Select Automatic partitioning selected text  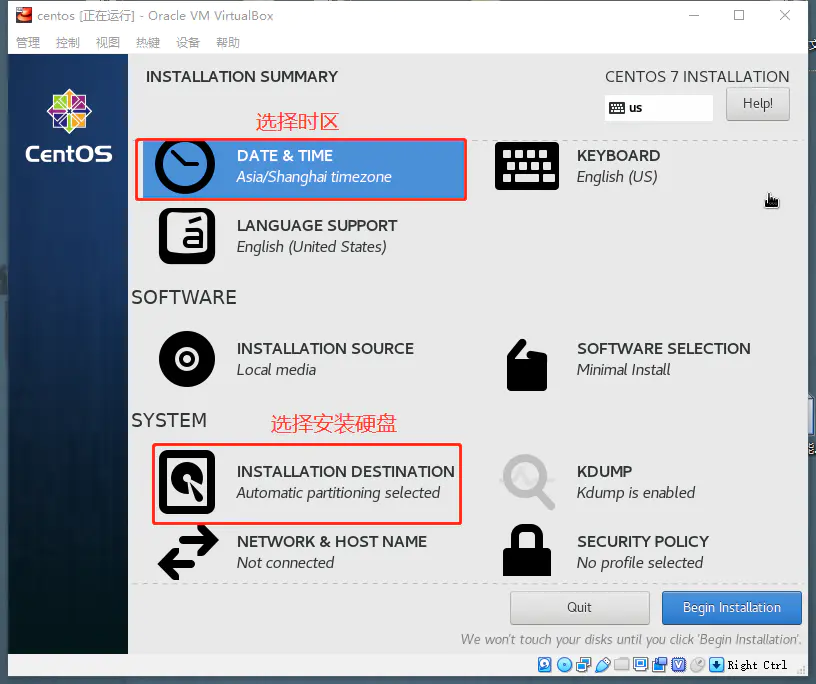click(x=338, y=492)
